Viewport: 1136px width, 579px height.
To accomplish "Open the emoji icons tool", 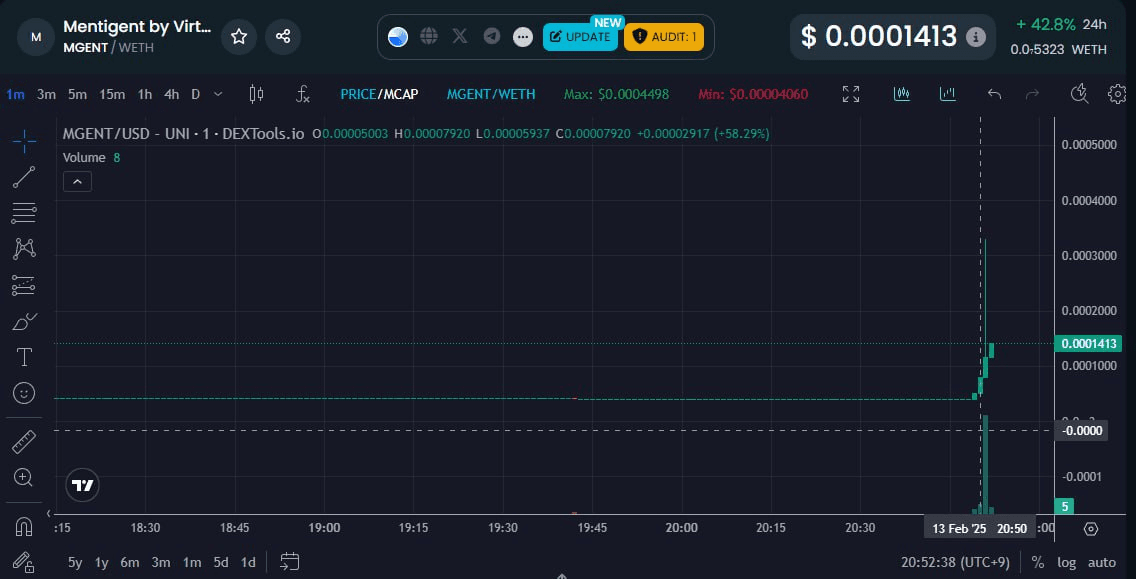I will (x=24, y=393).
